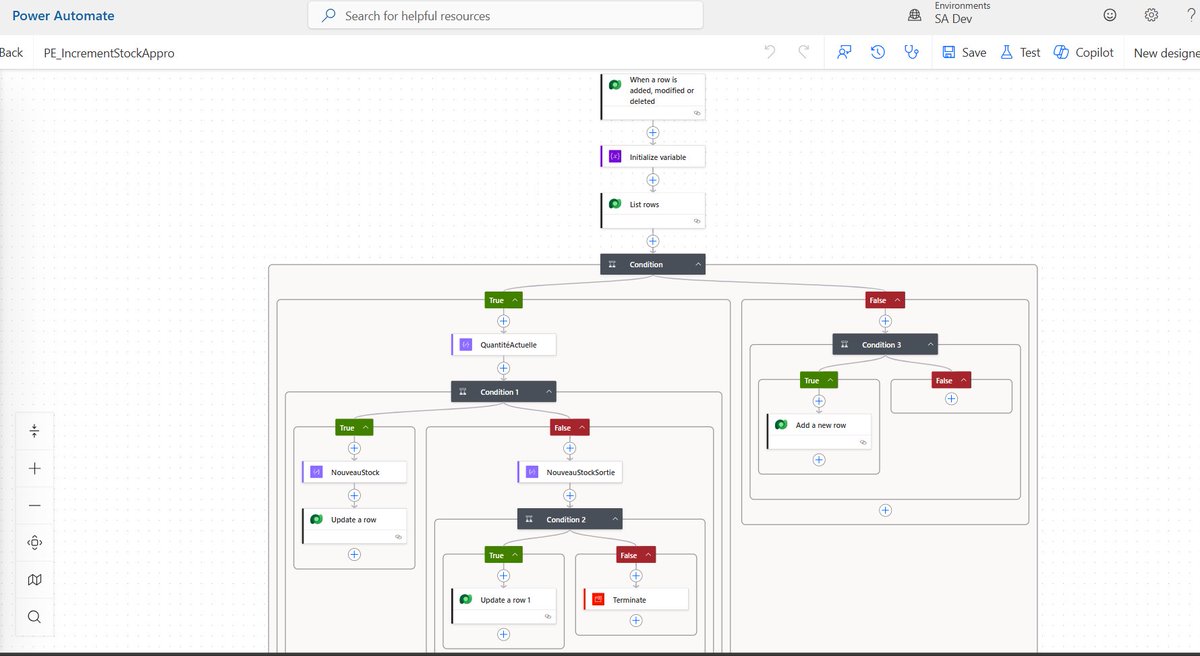1200x656 pixels.
Task: Click the plus below Terminate
Action: point(636,621)
